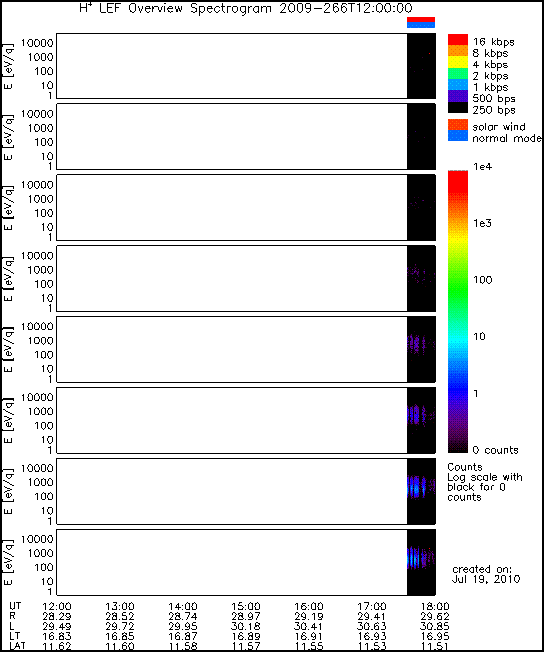Viewport: 544px width, 652px height.
Task: Click the 'normal mode' legend text
Action: [x=507, y=138]
